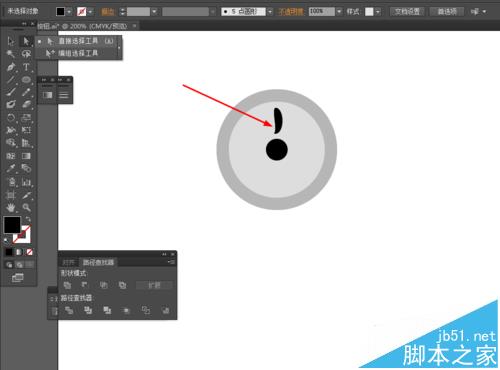The height and width of the screenshot is (370, 500).
Task: Select the document tab showing 200% CMYK
Action: click(x=82, y=26)
